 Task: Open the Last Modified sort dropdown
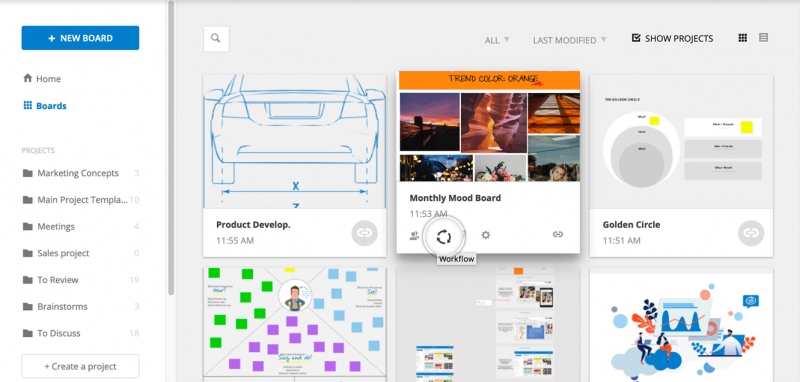[x=569, y=40]
